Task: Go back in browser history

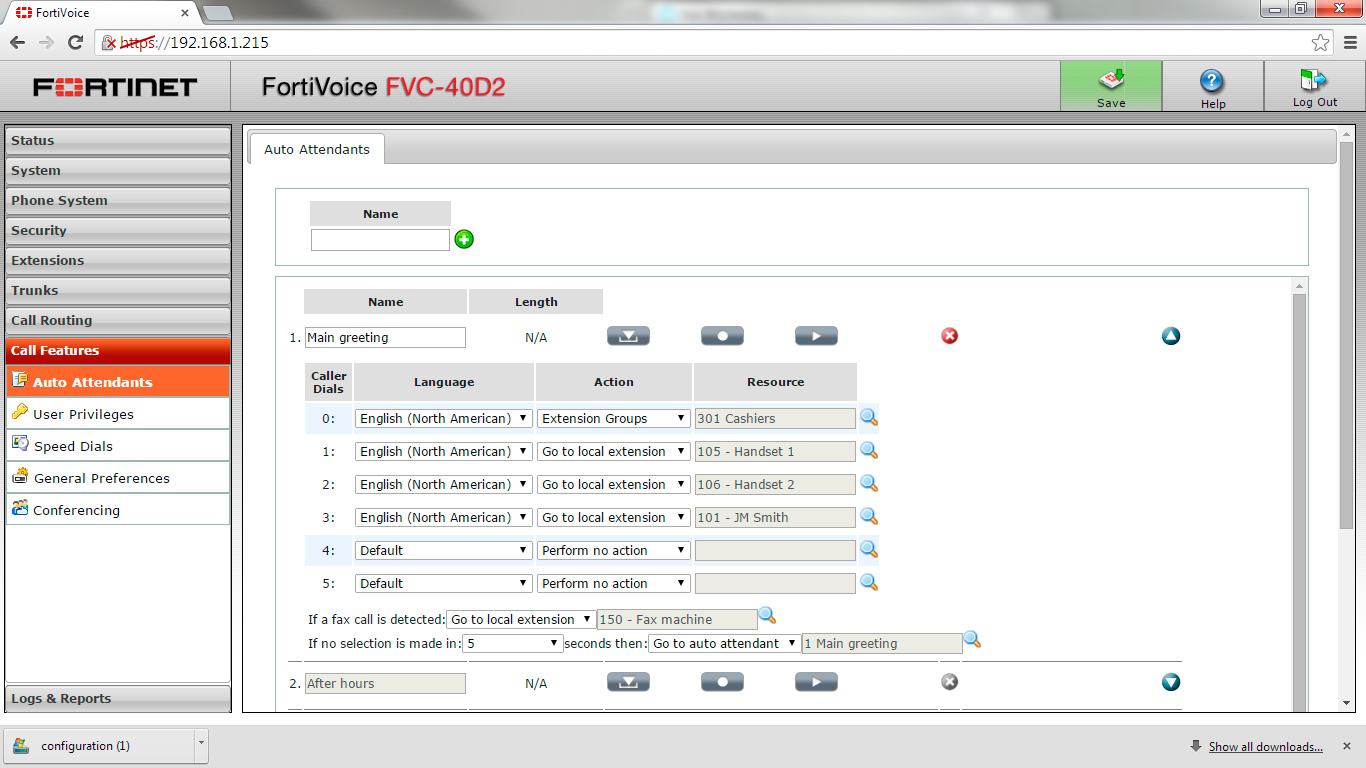Action: (x=17, y=42)
